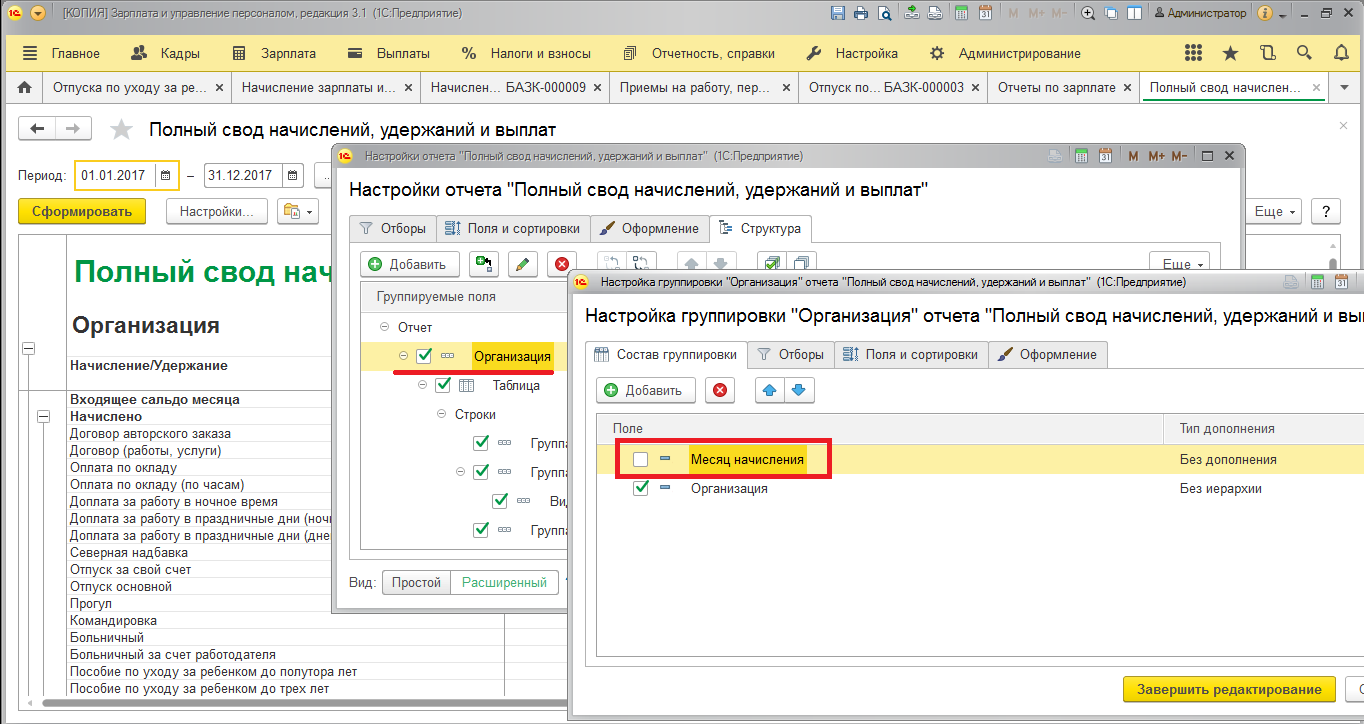Enable the Месяц начисления checkbox
Viewport: 1364px width, 724px height.
[641, 460]
